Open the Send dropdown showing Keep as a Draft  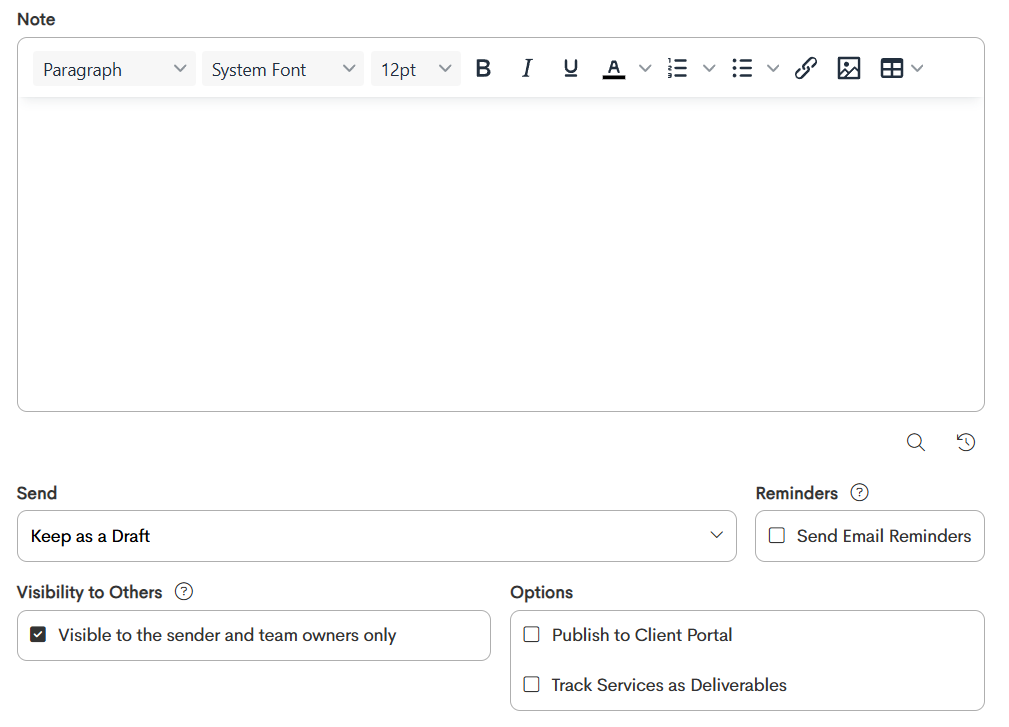(x=376, y=536)
